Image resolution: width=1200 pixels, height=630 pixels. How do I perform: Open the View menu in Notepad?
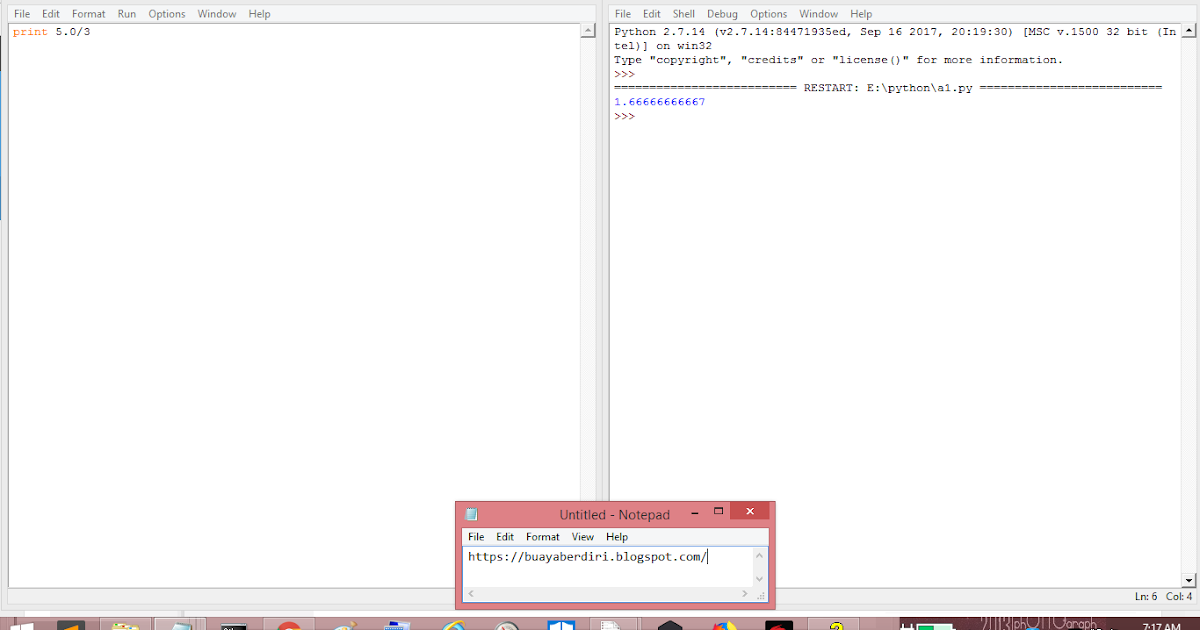583,536
